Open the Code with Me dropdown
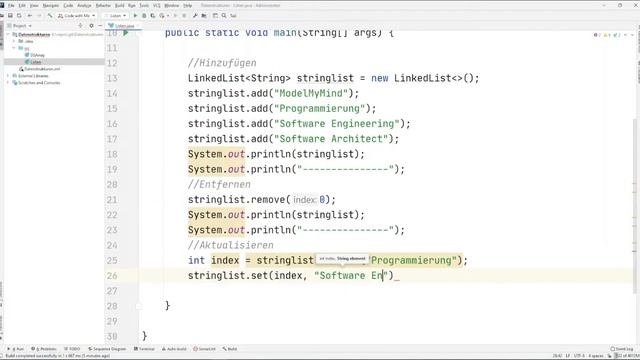640x360 pixels. tap(76, 16)
